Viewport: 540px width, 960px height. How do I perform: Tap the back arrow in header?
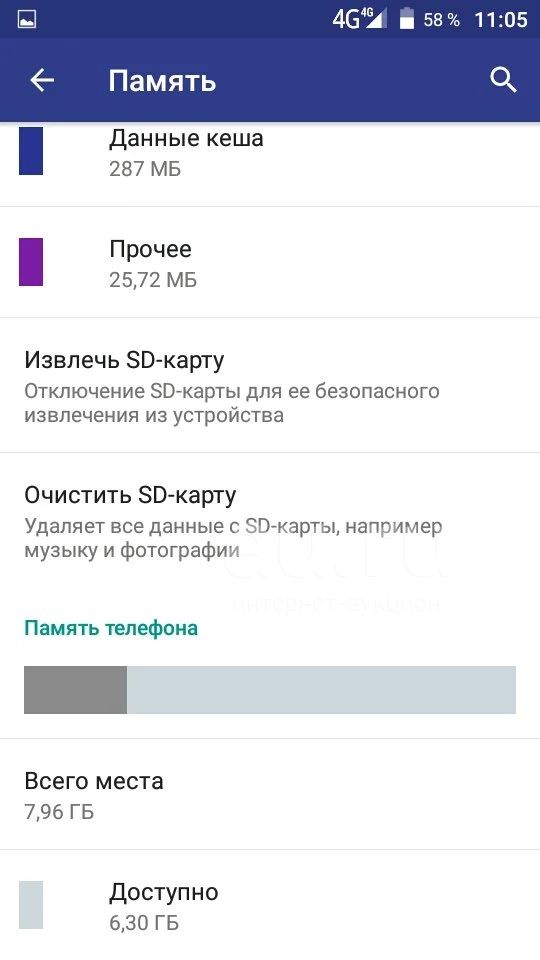click(42, 80)
